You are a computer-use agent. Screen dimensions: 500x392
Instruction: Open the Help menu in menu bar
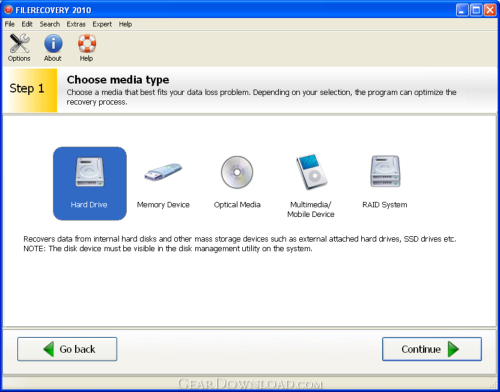click(x=125, y=24)
